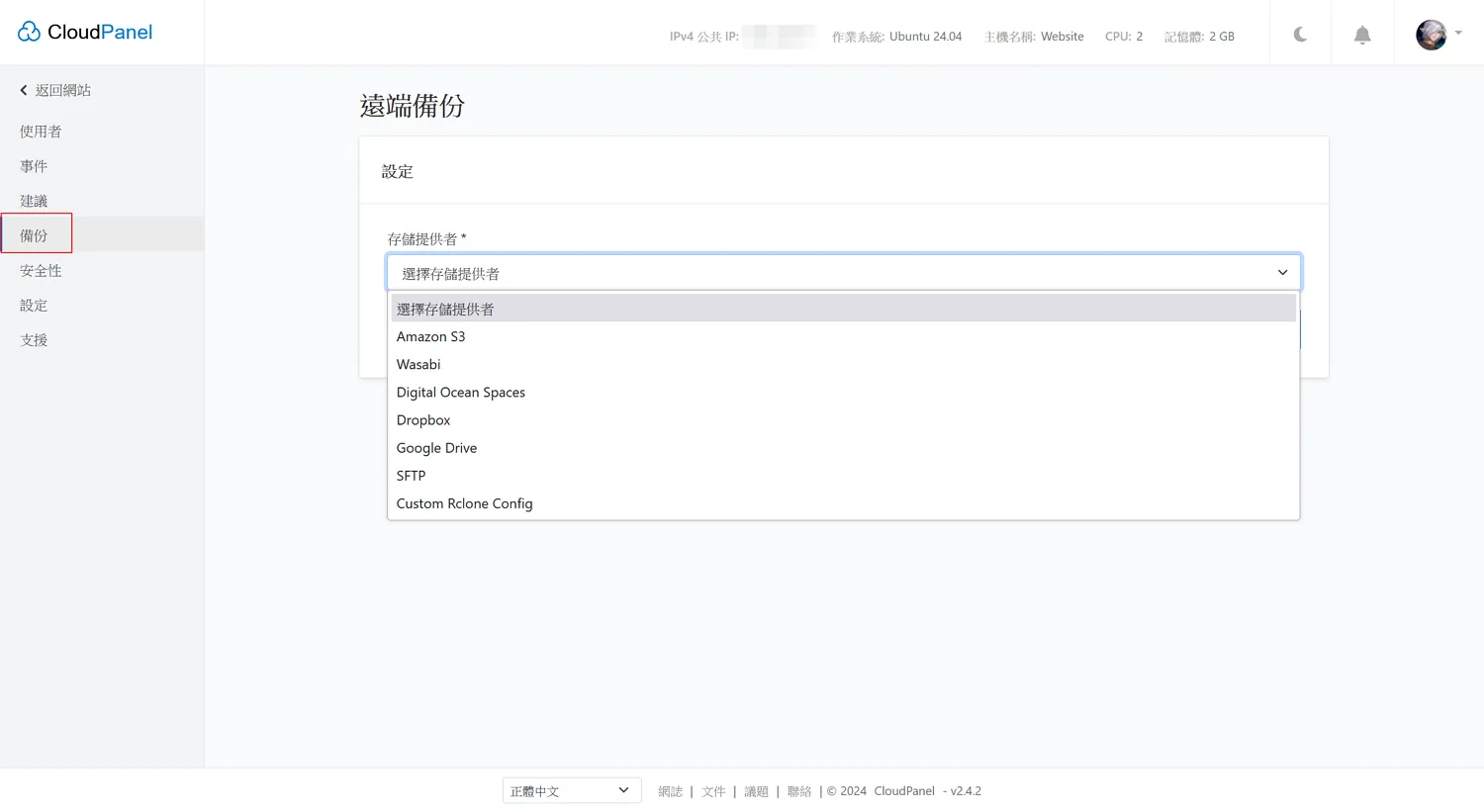This screenshot has width=1484, height=812.
Task: Open 事件 in the sidebar
Action: pos(34,166)
